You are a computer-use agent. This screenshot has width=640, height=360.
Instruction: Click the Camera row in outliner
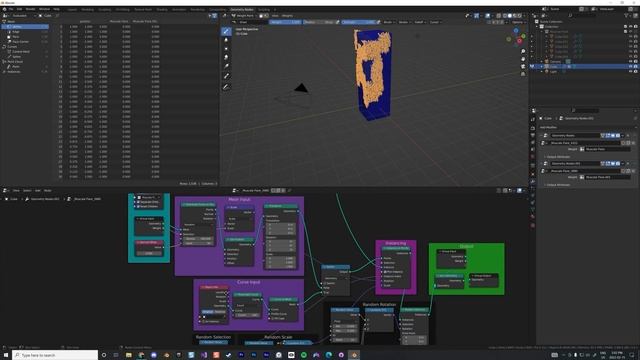[584, 61]
